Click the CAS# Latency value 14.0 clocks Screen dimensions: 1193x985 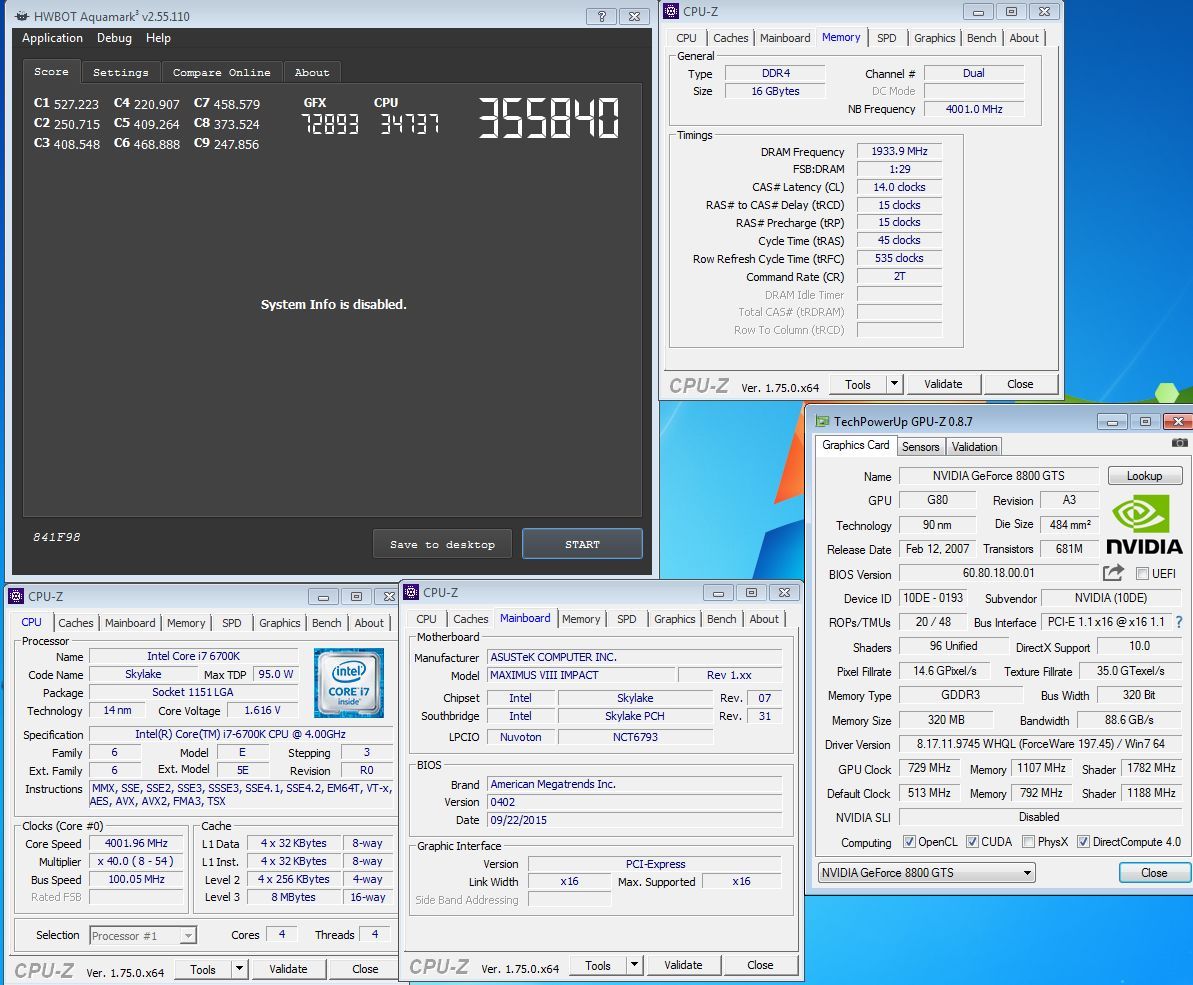coord(899,186)
